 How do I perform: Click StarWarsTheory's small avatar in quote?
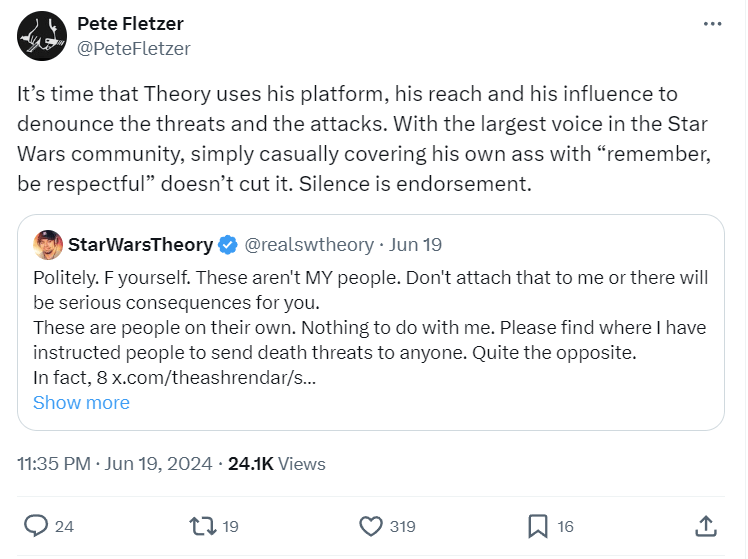pyautogui.click(x=47, y=244)
